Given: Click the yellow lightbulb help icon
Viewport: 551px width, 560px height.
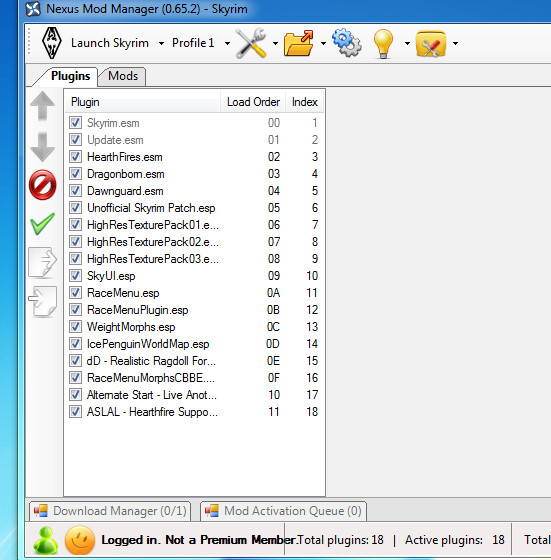Looking at the screenshot, I should pyautogui.click(x=383, y=44).
